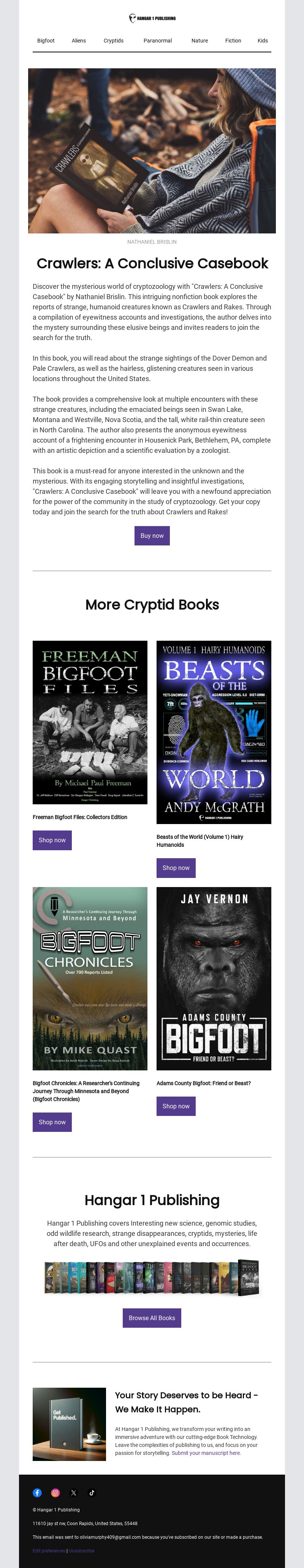Select the Bigfoot navigation item
The width and height of the screenshot is (304, 1568).
pyautogui.click(x=46, y=41)
